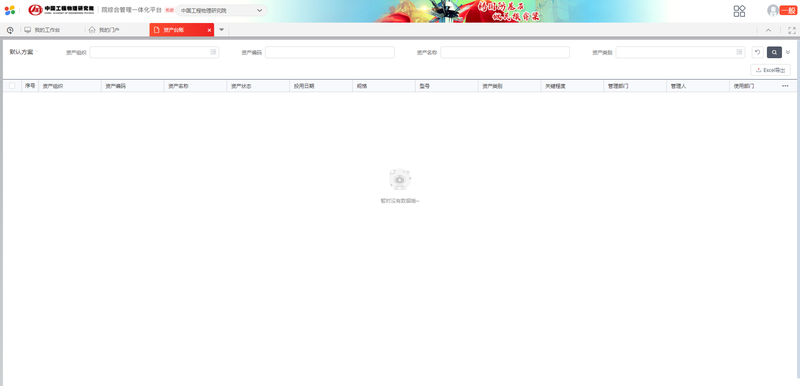Click the colorful app launcher logo icon
Screen dimensions: 800x386
(x=10, y=10)
